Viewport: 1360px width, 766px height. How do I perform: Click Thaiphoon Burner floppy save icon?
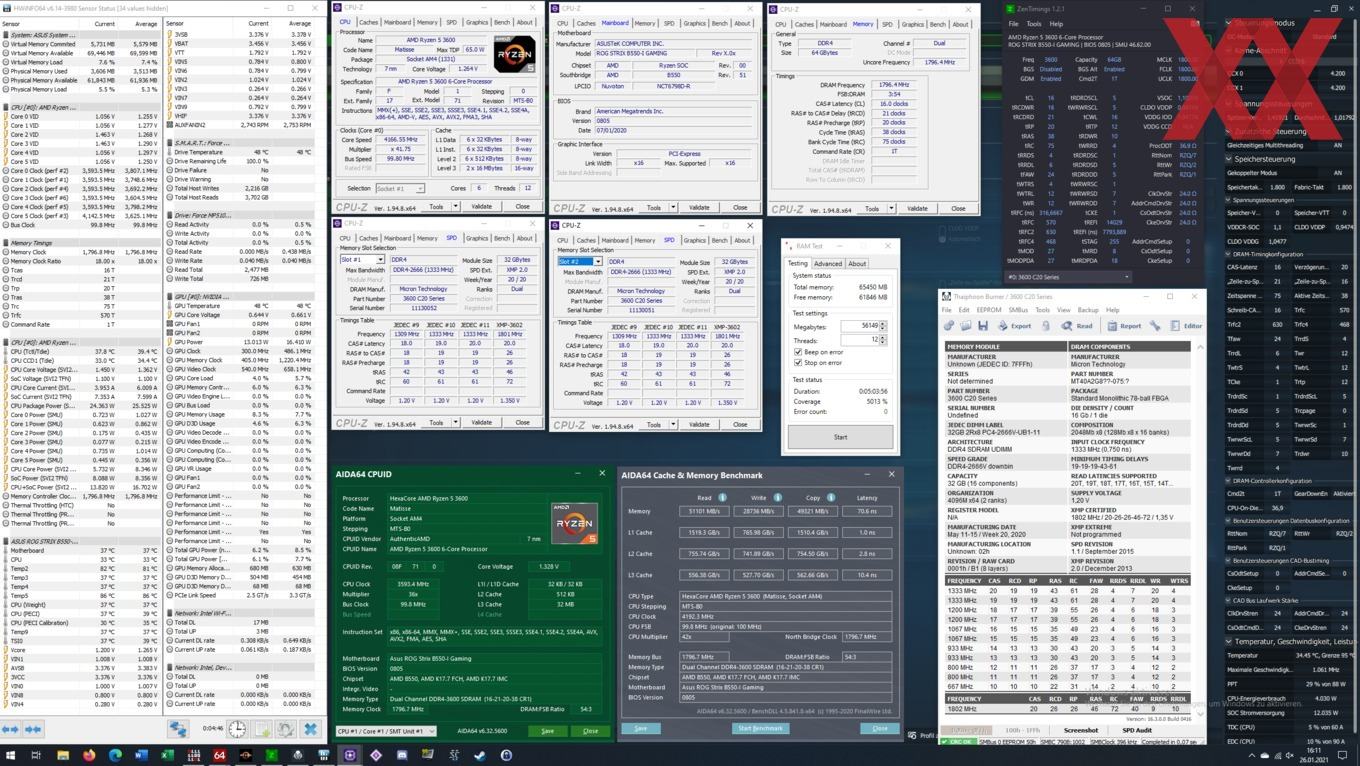[x=983, y=326]
